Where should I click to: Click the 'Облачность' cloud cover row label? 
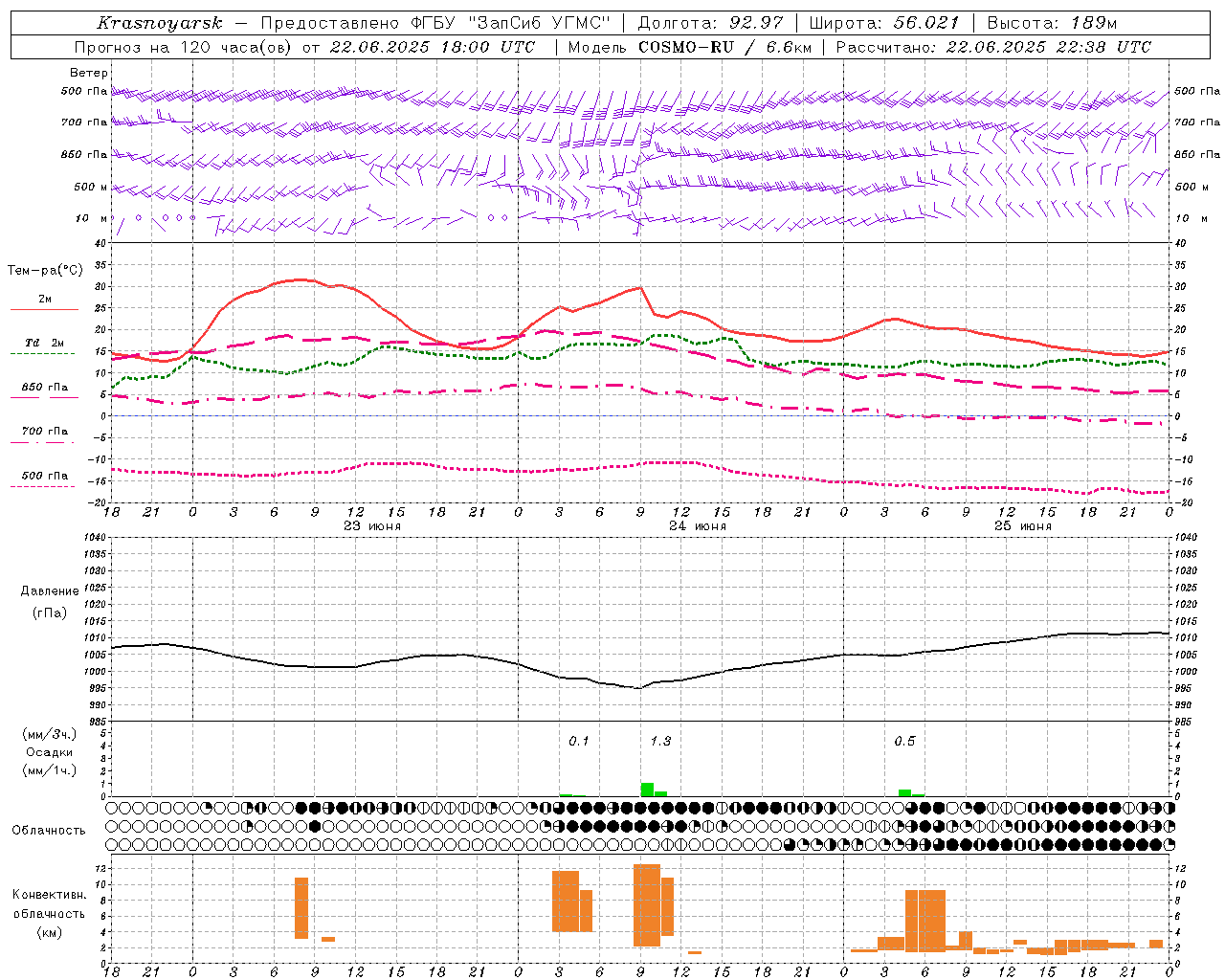[49, 831]
